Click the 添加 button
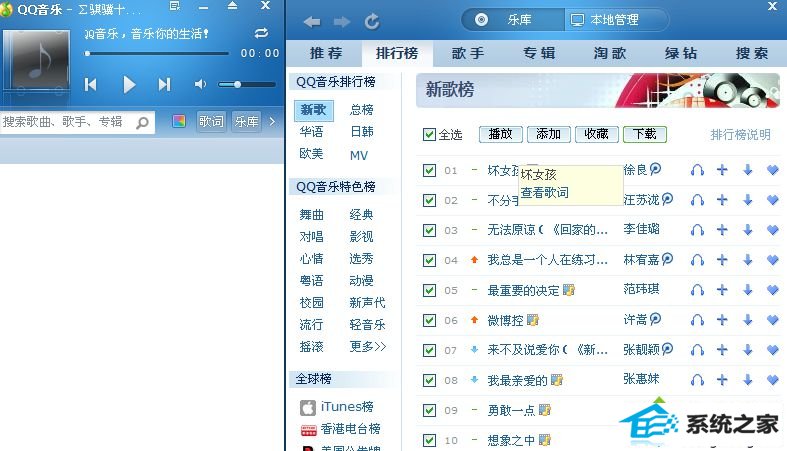Image resolution: width=787 pixels, height=451 pixels. (x=549, y=134)
